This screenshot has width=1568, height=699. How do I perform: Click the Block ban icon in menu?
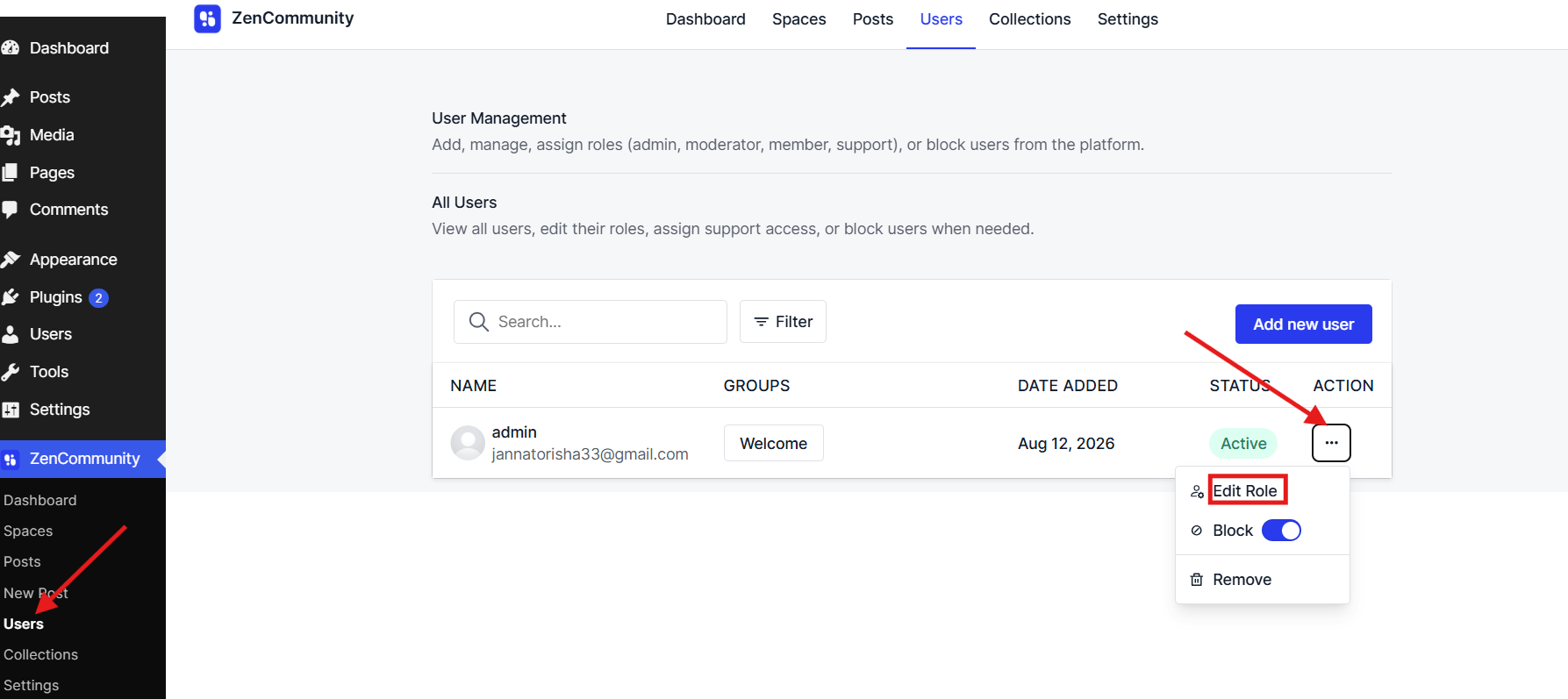[x=1197, y=531]
